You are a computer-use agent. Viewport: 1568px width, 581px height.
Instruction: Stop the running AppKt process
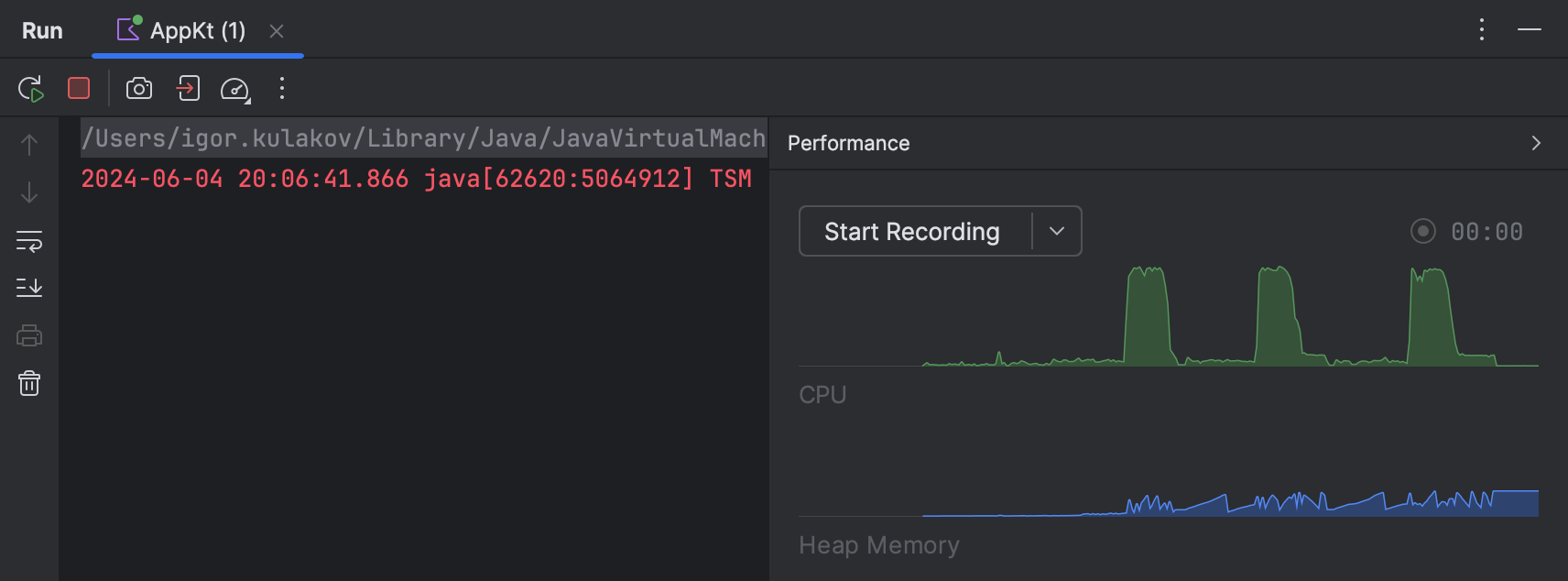click(x=78, y=88)
